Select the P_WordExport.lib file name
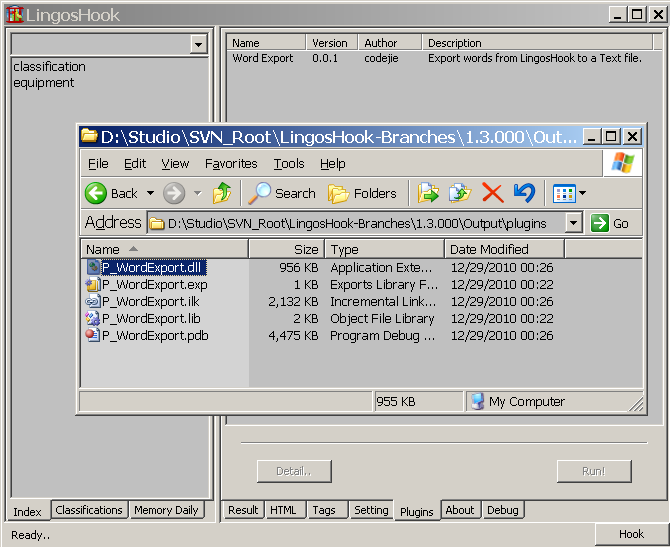670x547 pixels. tap(151, 319)
